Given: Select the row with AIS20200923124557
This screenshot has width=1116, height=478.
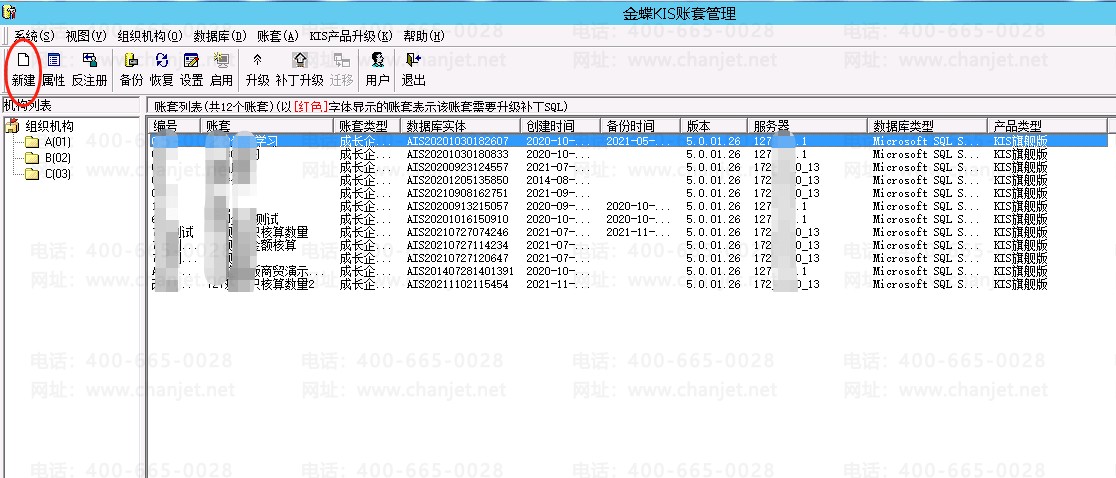Looking at the screenshot, I should pos(628,167).
